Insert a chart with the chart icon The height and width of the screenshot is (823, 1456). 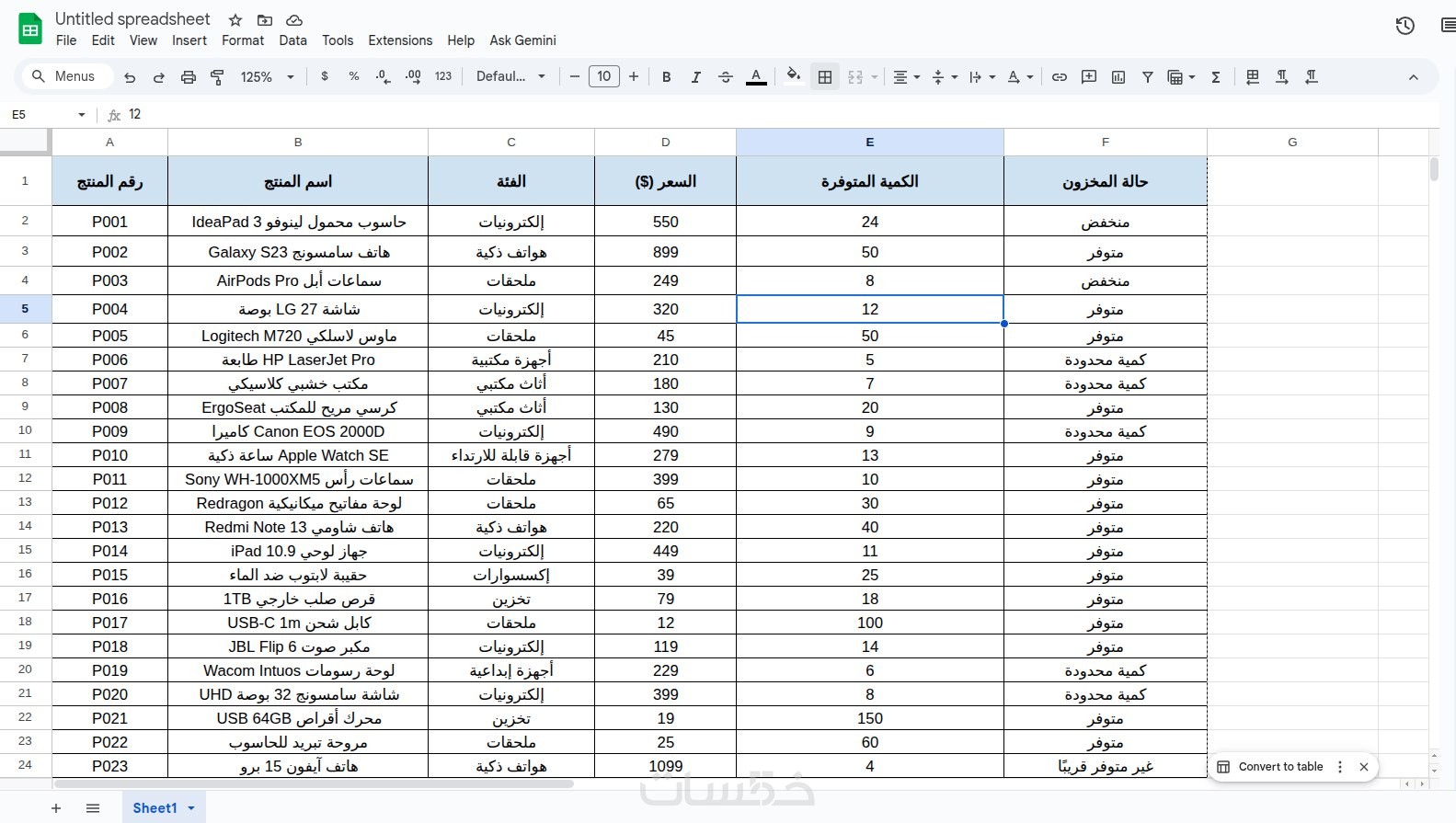[x=1118, y=77]
